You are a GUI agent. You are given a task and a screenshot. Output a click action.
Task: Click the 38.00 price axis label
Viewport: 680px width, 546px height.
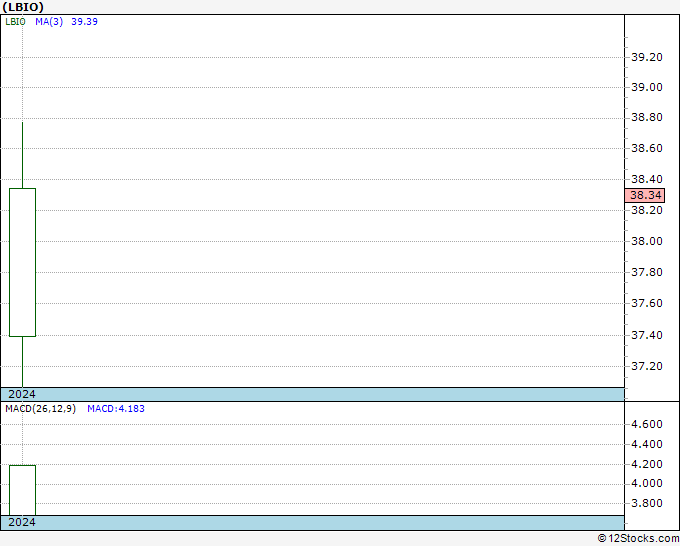[647, 241]
